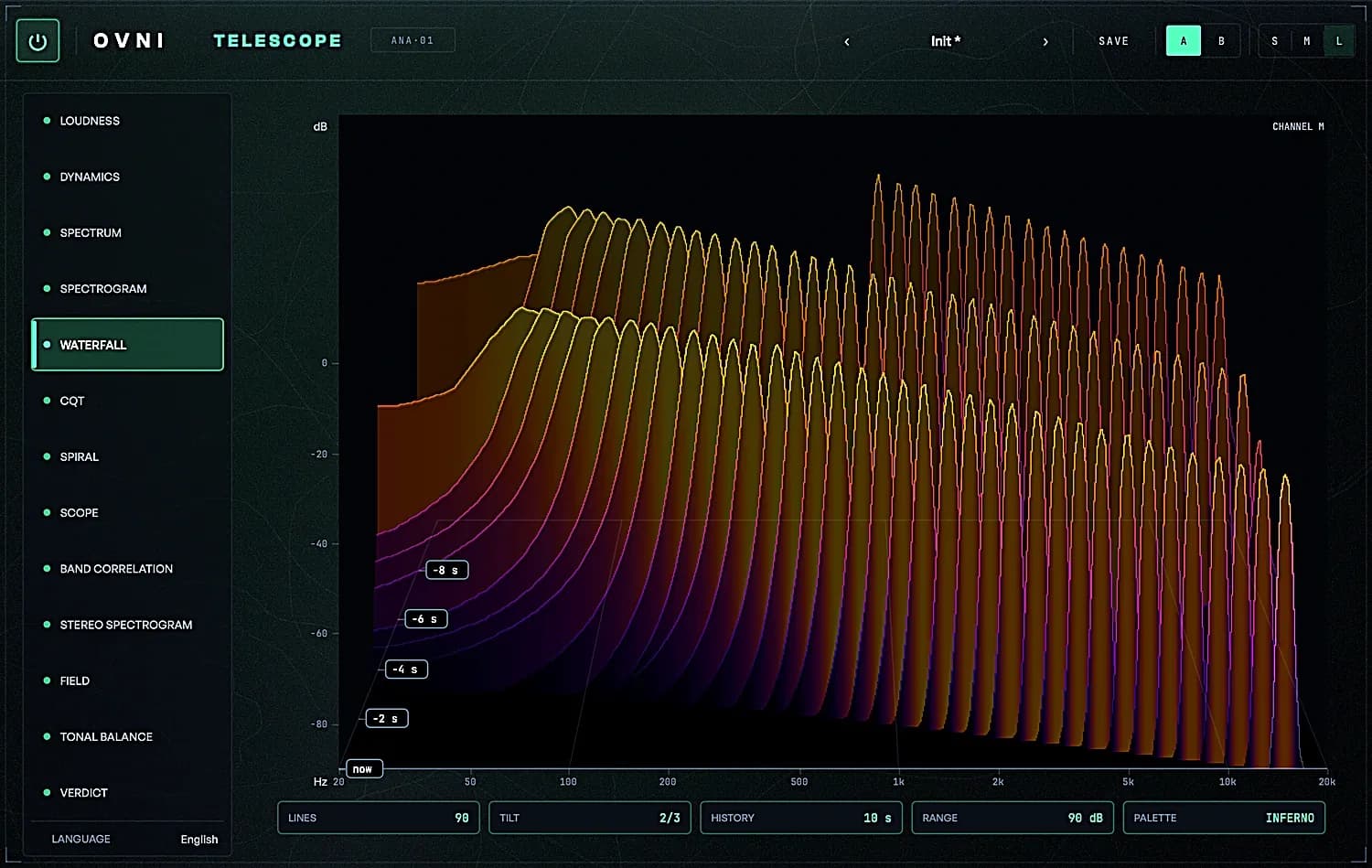The width and height of the screenshot is (1372, 868).
Task: Click the -4 s time marker
Action: (x=406, y=670)
